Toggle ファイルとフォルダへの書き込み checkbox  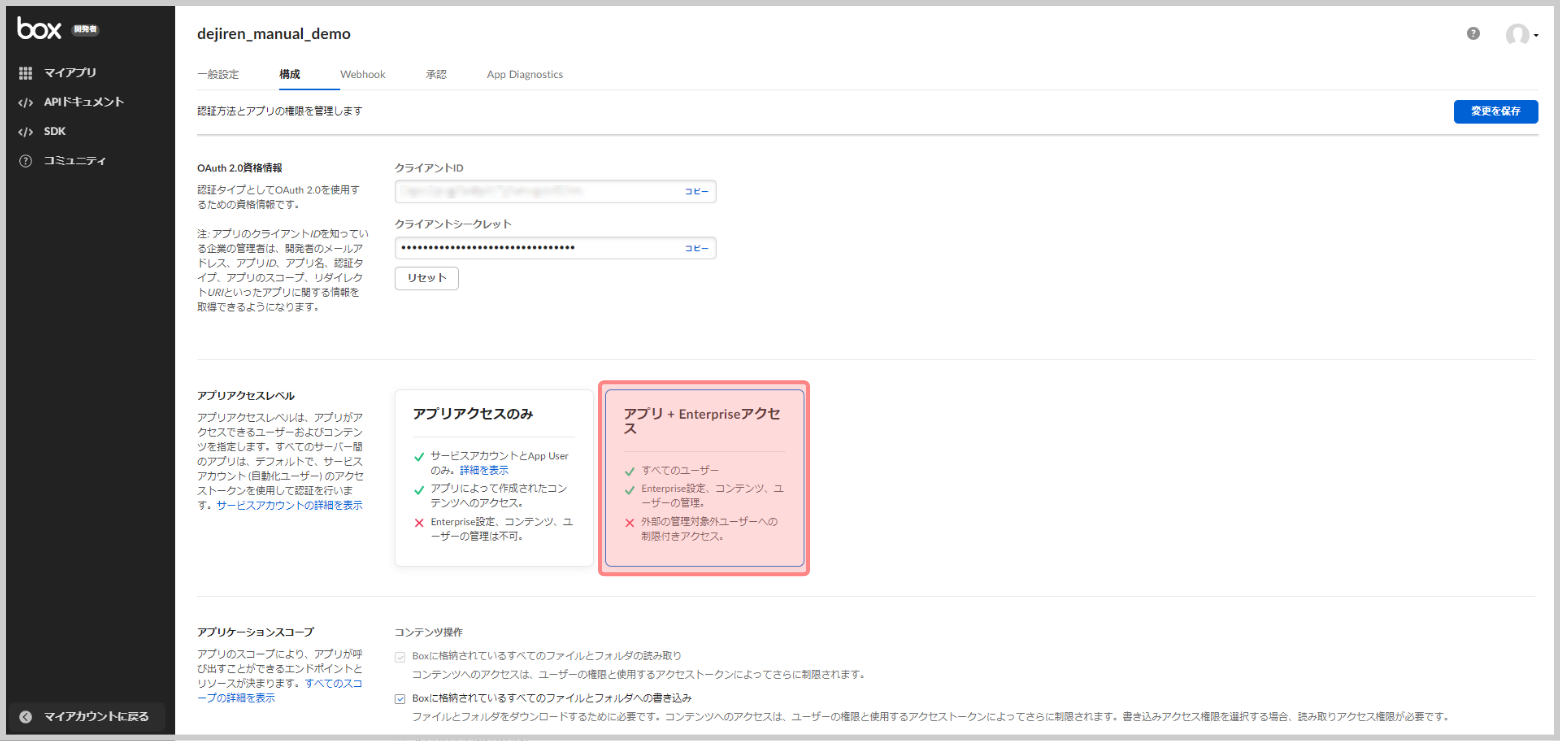tap(401, 698)
